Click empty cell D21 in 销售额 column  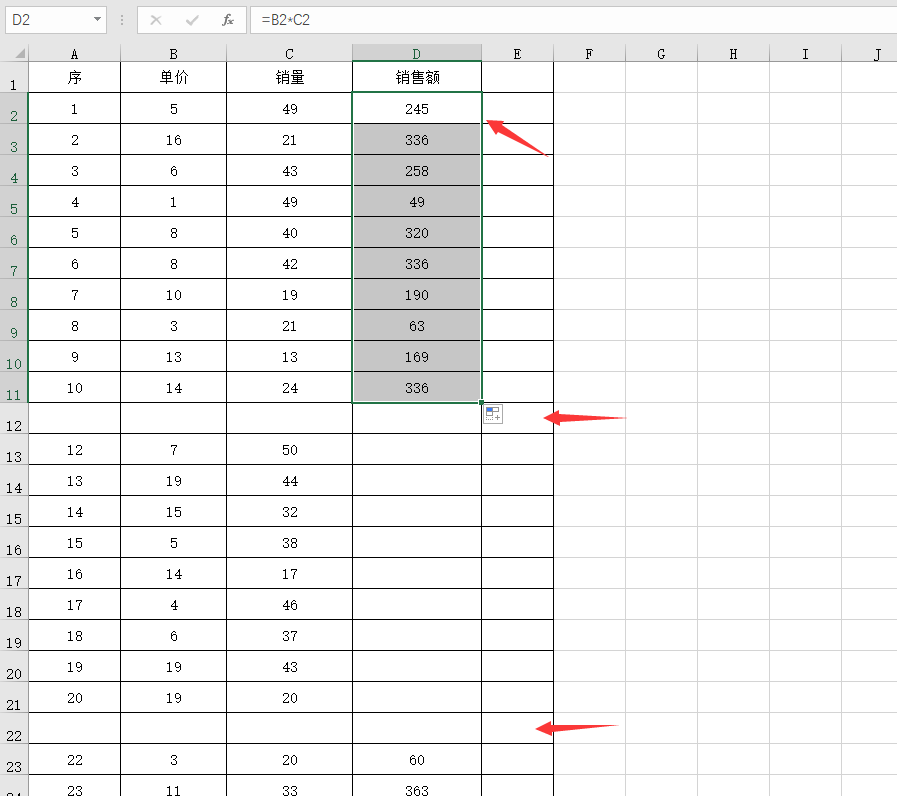click(x=417, y=698)
